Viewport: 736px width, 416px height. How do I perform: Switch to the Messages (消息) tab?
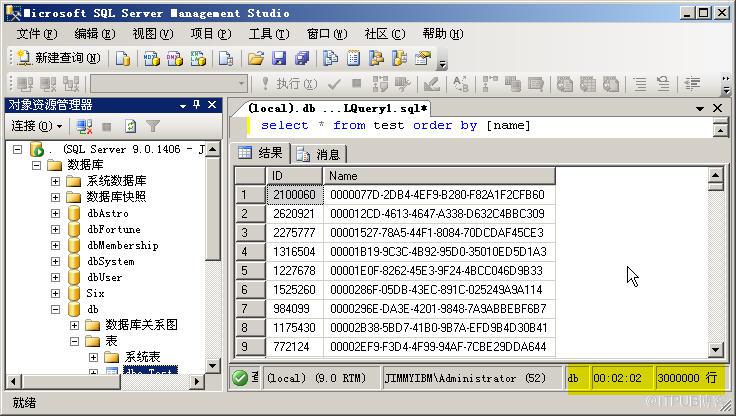(319, 154)
